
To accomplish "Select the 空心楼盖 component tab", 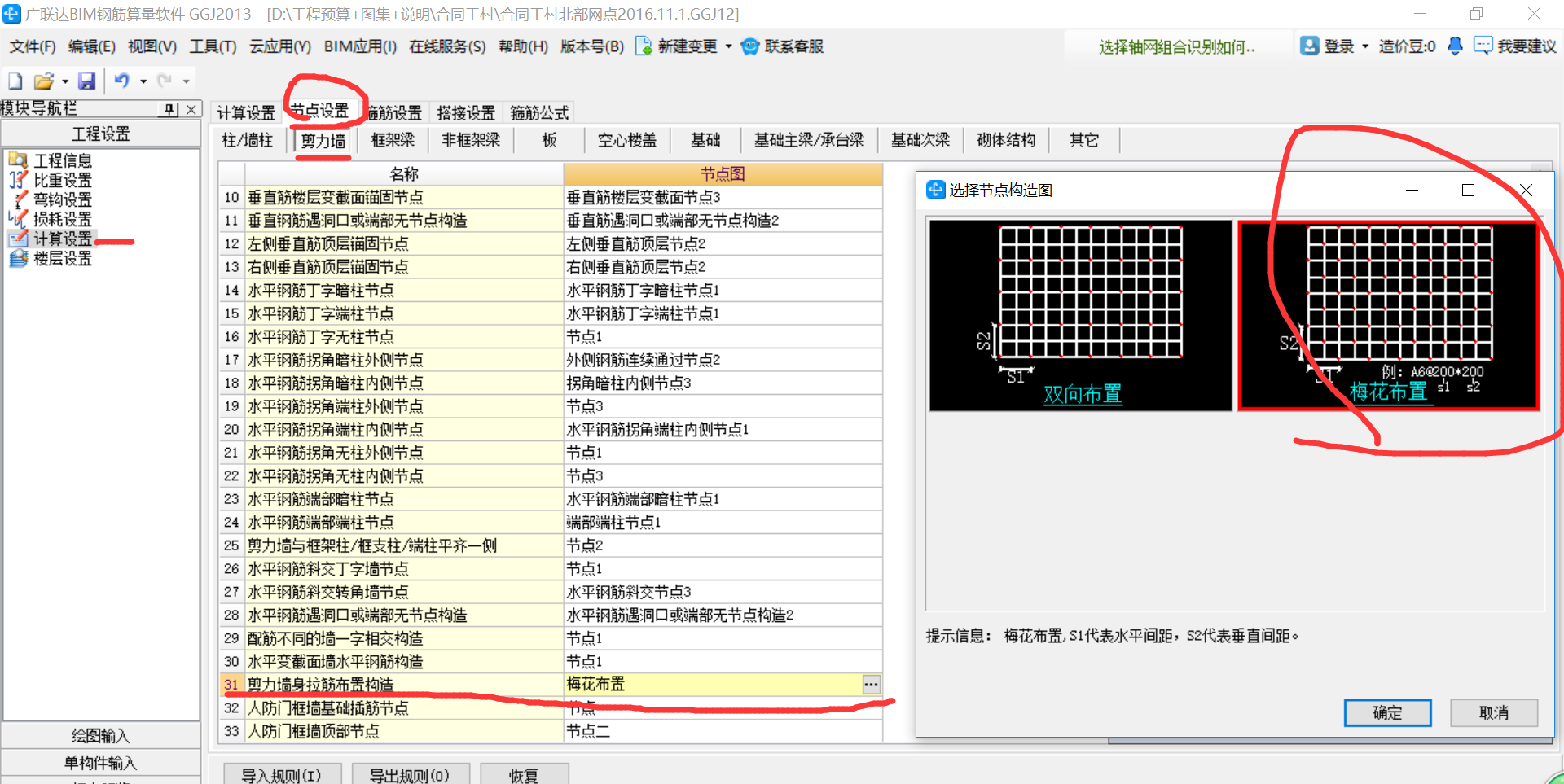I will (x=627, y=140).
